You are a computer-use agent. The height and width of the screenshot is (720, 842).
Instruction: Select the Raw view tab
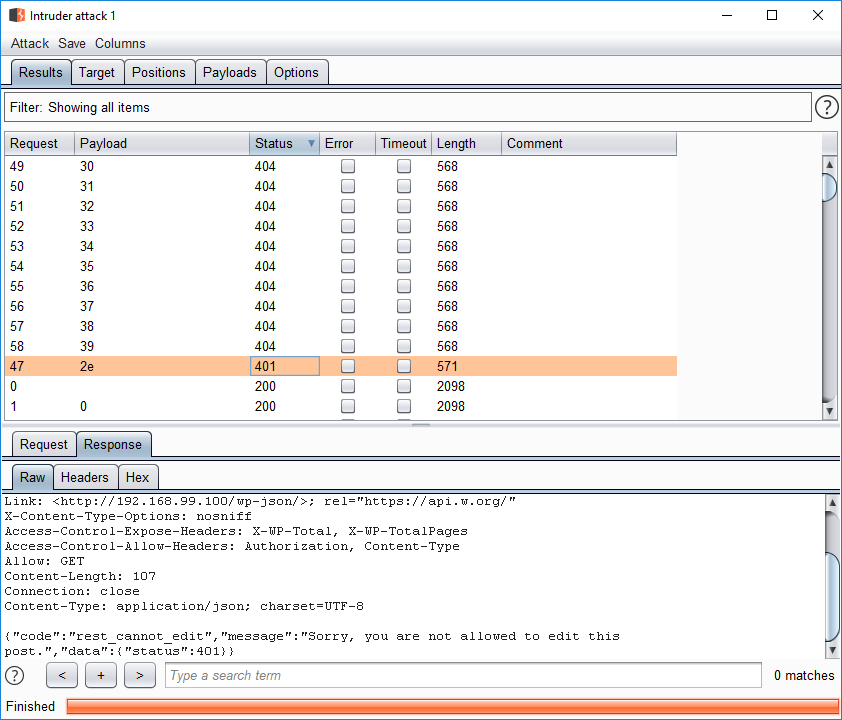pyautogui.click(x=32, y=477)
